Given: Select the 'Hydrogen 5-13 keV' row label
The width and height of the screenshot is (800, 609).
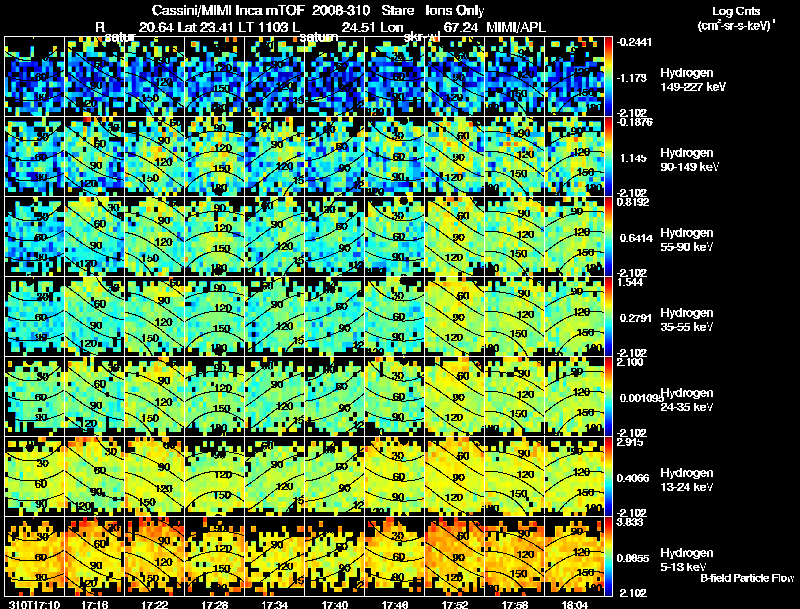Looking at the screenshot, I should pyautogui.click(x=687, y=560).
